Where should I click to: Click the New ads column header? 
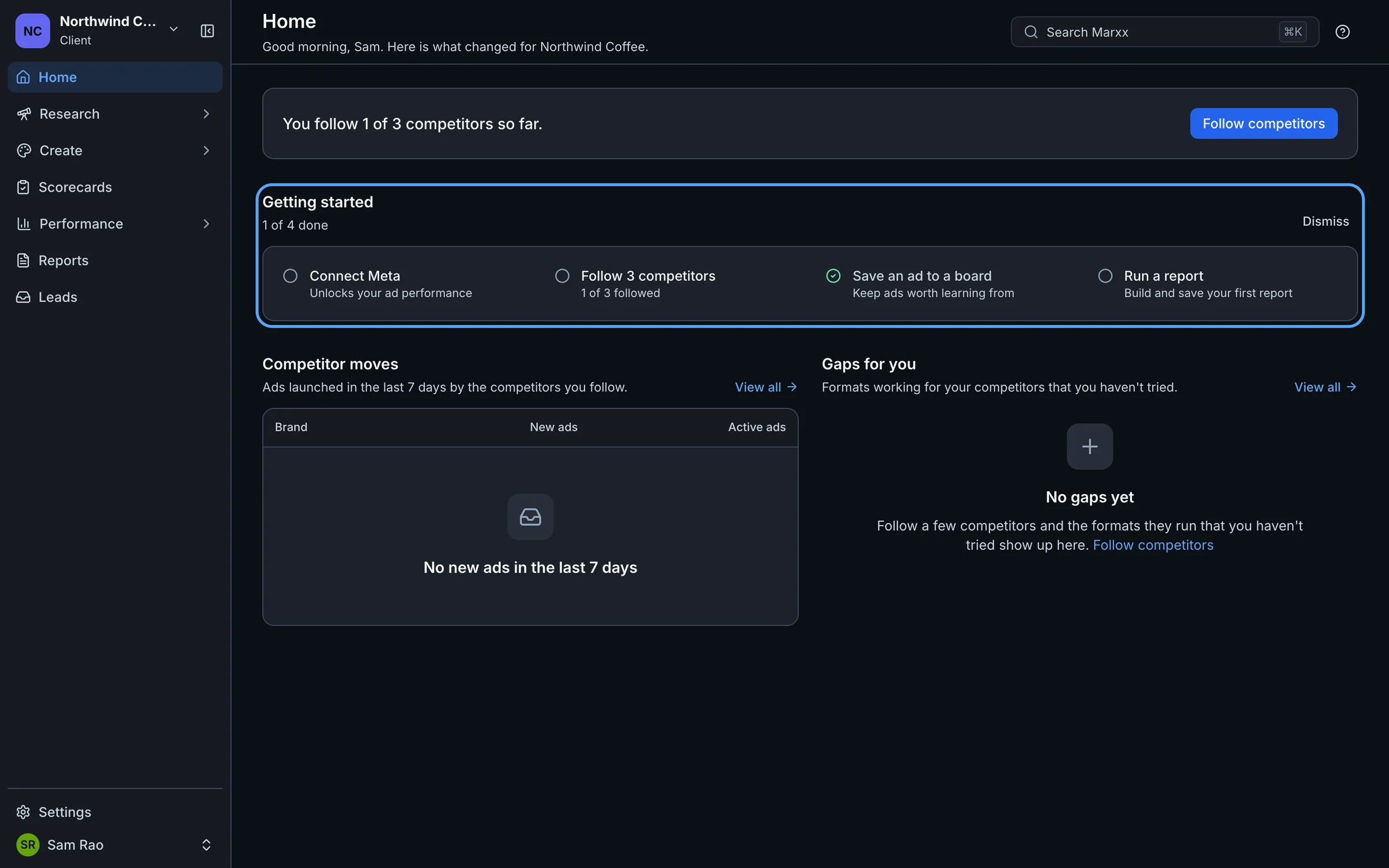(x=553, y=427)
